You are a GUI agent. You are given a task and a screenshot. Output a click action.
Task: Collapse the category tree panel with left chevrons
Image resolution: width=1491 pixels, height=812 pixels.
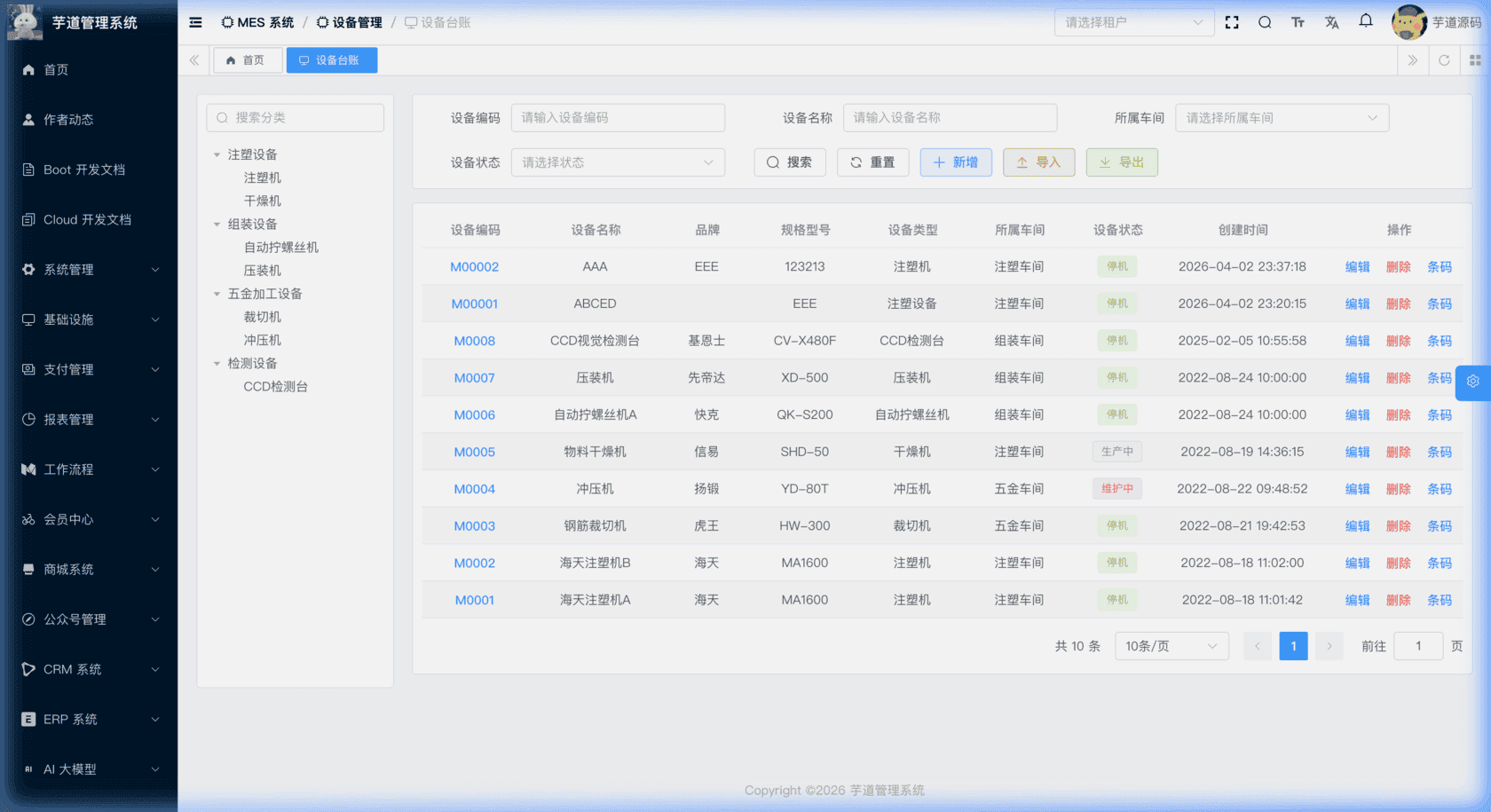pos(193,59)
